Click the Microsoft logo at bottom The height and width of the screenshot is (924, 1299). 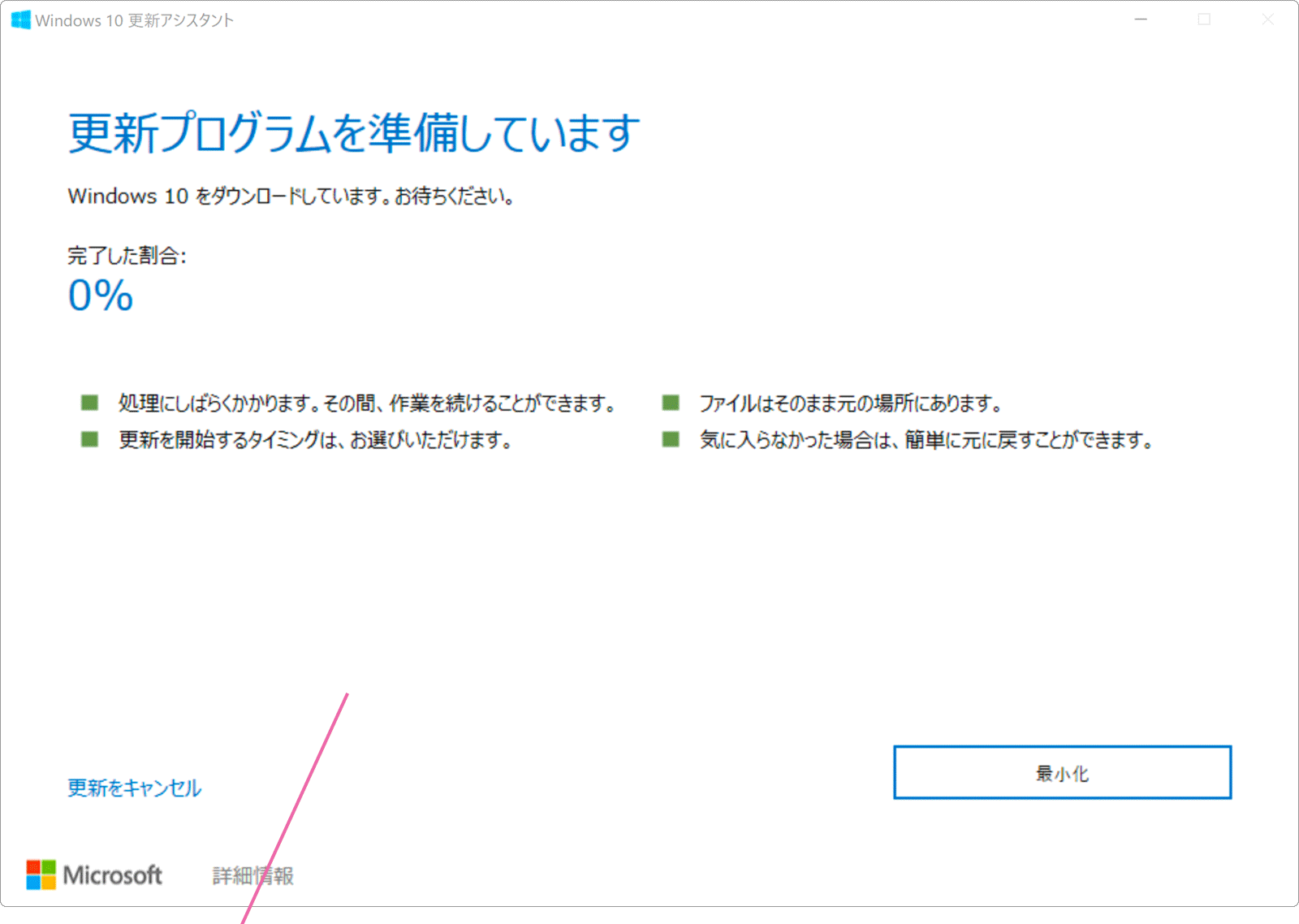94,874
